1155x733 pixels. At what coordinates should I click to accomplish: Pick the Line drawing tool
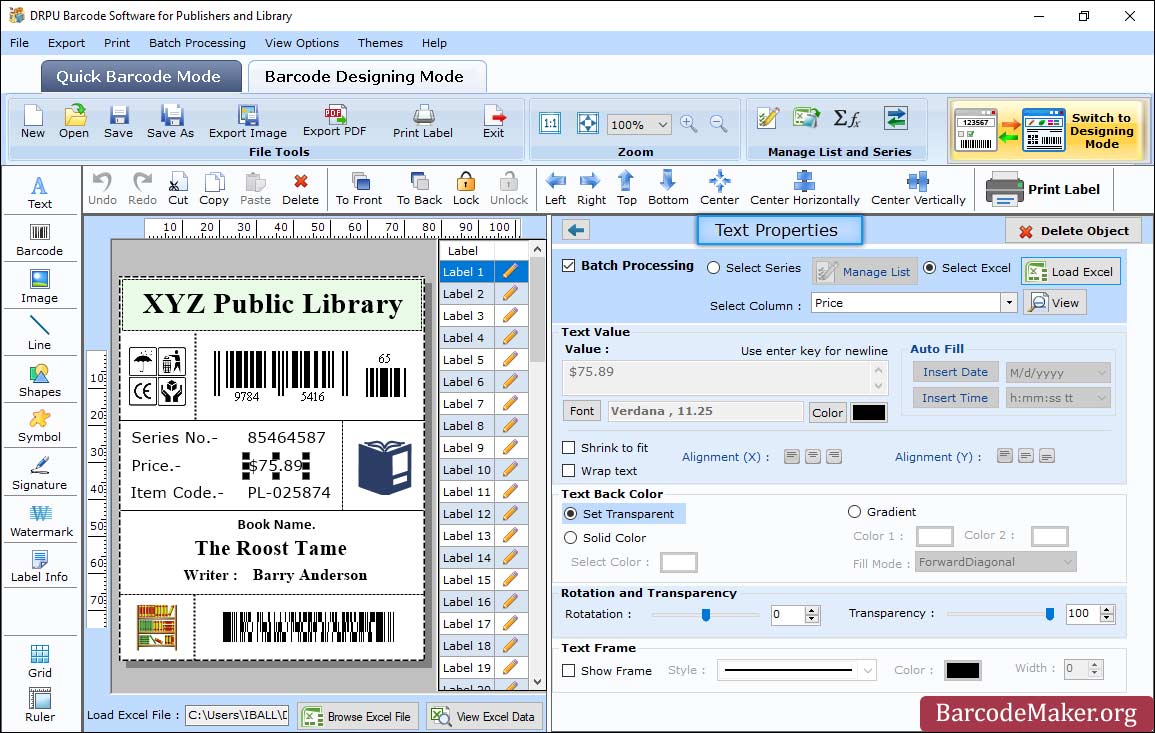click(x=40, y=334)
